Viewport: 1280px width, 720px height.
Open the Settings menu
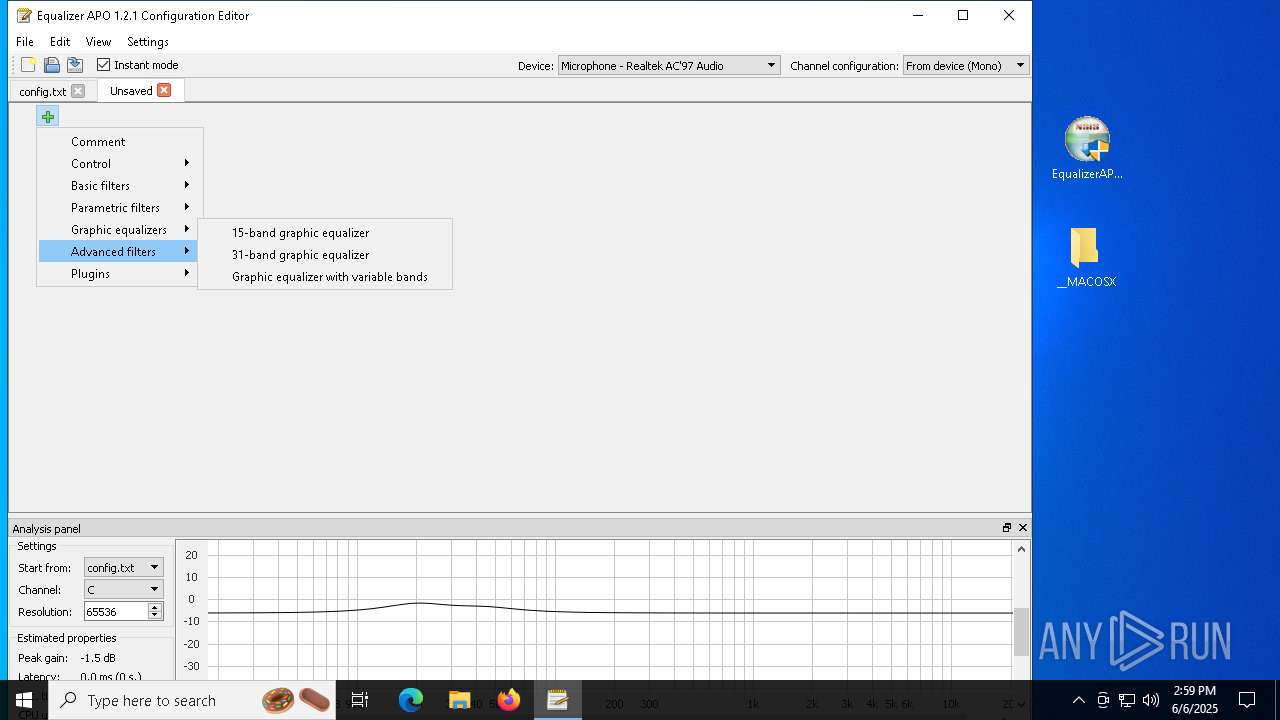click(x=148, y=42)
